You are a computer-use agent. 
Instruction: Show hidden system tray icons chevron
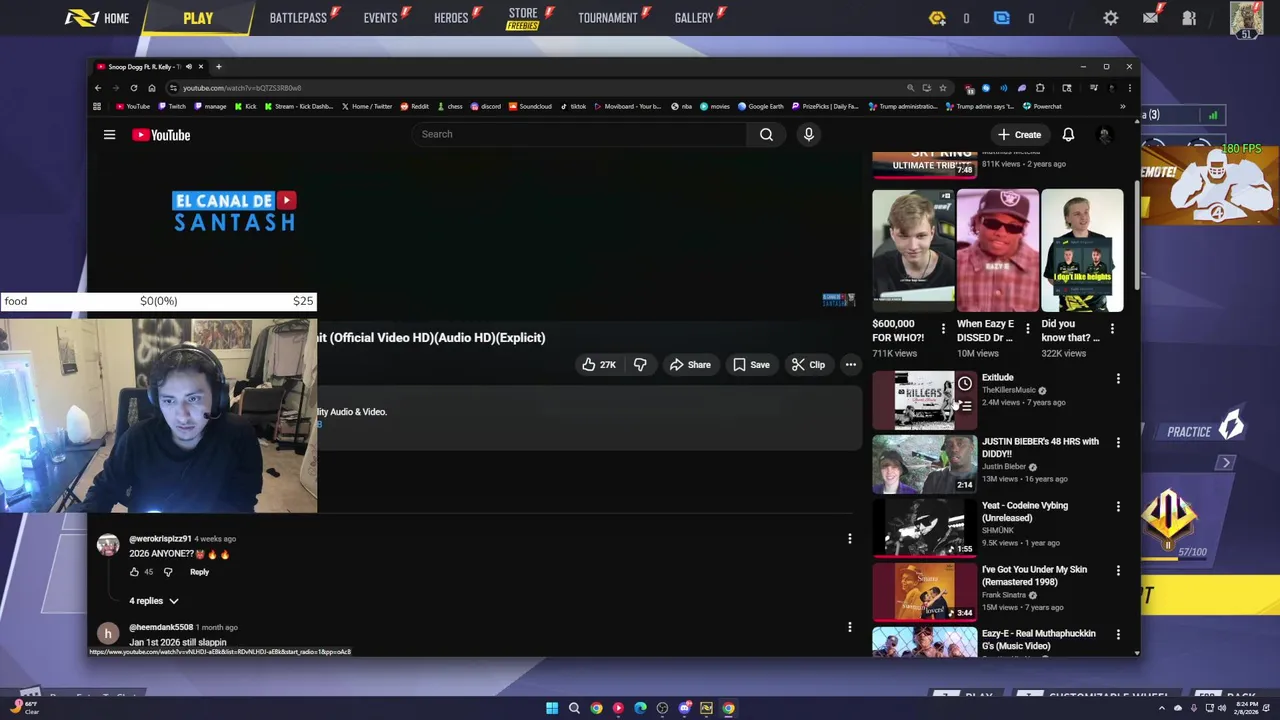click(1161, 708)
